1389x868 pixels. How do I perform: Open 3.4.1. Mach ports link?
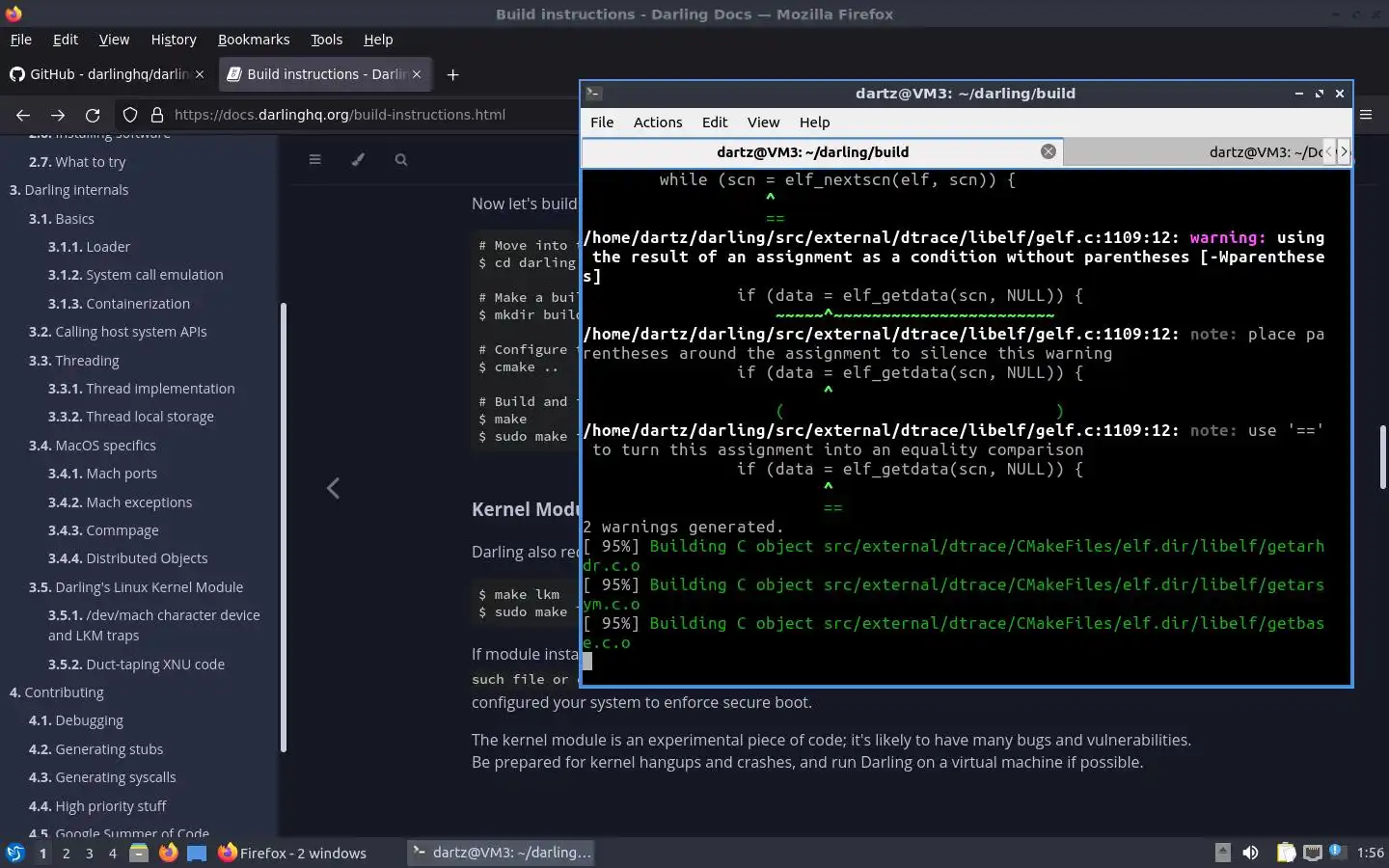pyautogui.click(x=102, y=474)
